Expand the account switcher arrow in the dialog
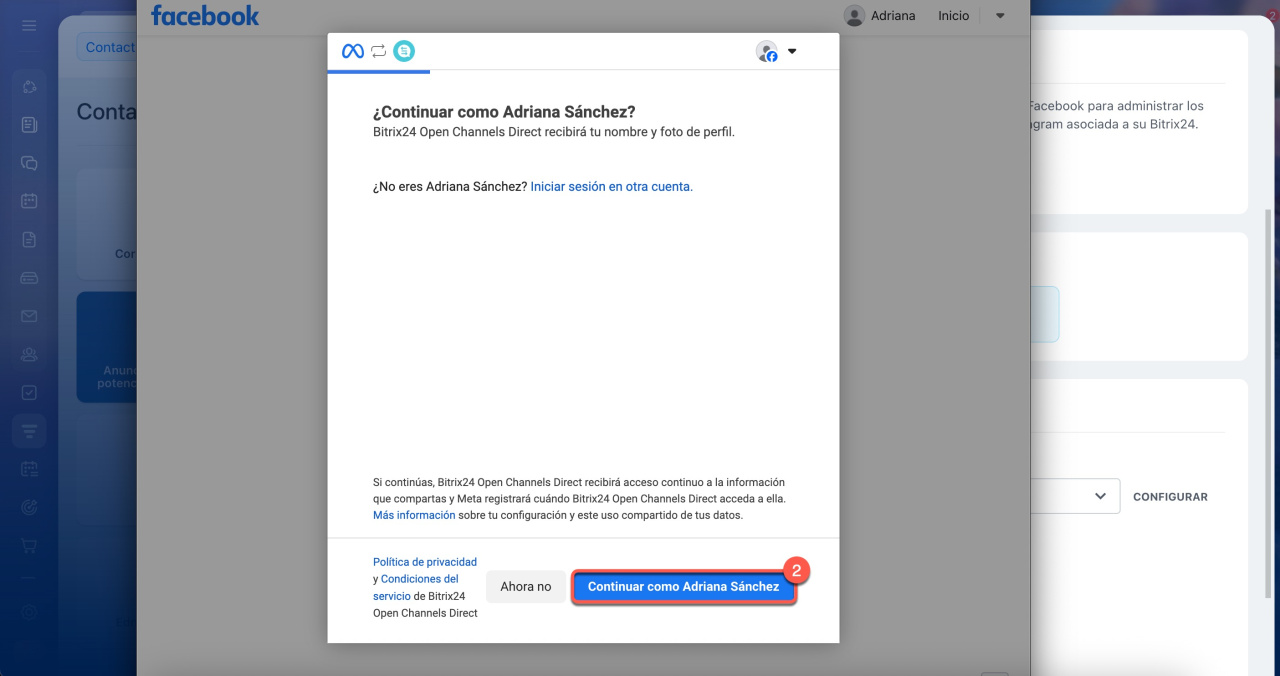 pyautogui.click(x=792, y=51)
